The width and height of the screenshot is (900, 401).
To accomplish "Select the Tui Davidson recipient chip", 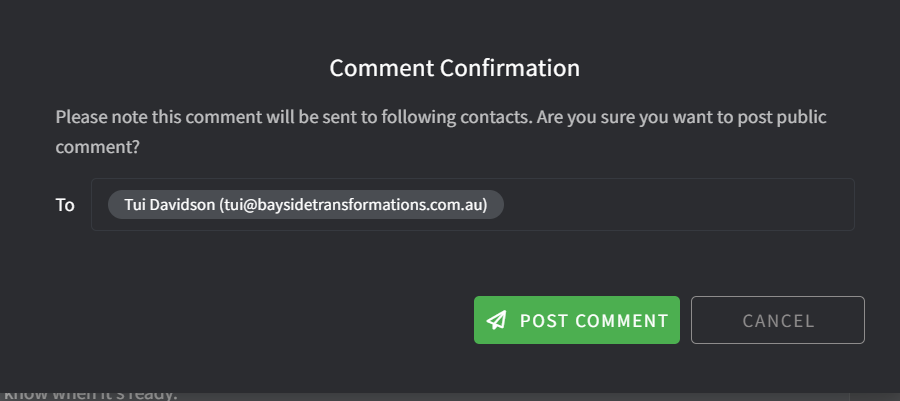I will pyautogui.click(x=305, y=205).
